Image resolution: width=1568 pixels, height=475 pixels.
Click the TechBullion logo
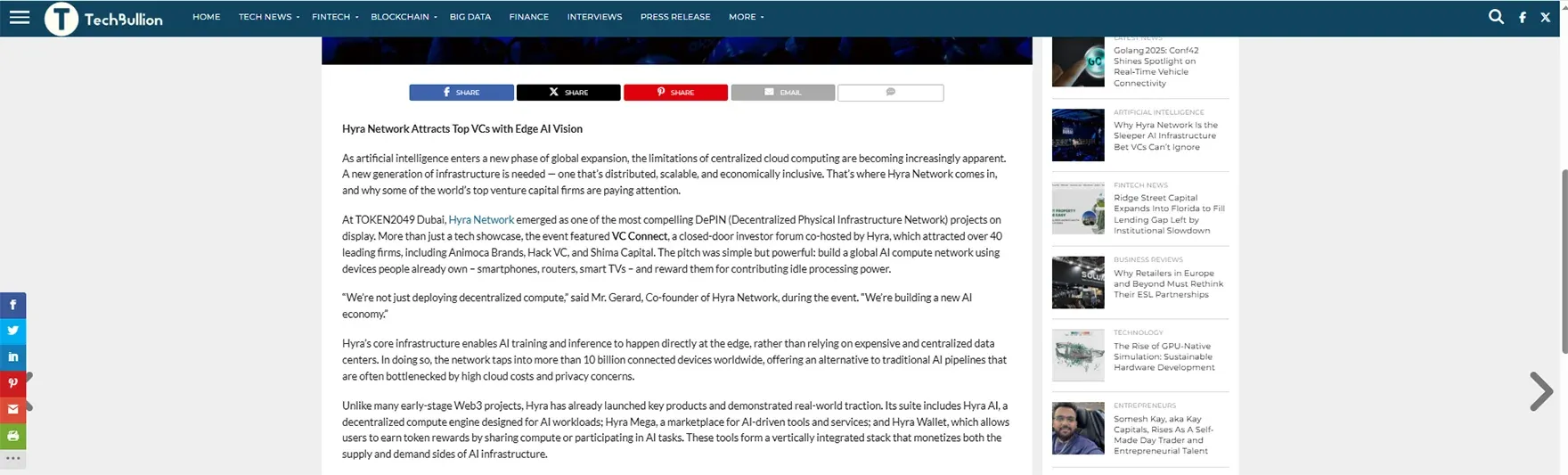coord(104,19)
